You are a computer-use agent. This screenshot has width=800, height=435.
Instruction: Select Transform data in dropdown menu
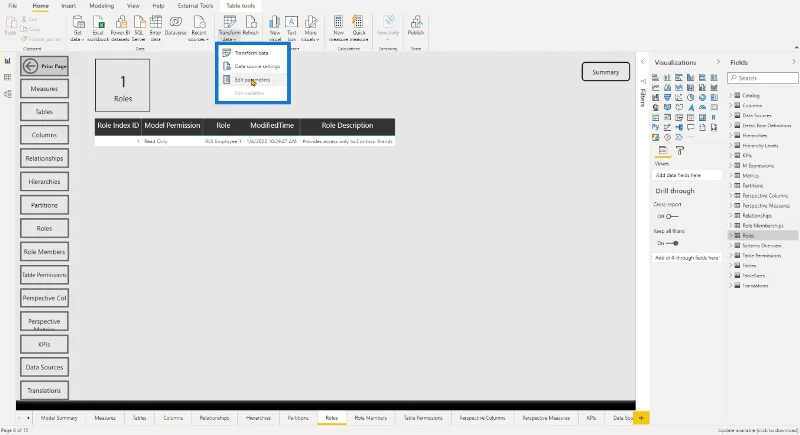click(x=253, y=53)
